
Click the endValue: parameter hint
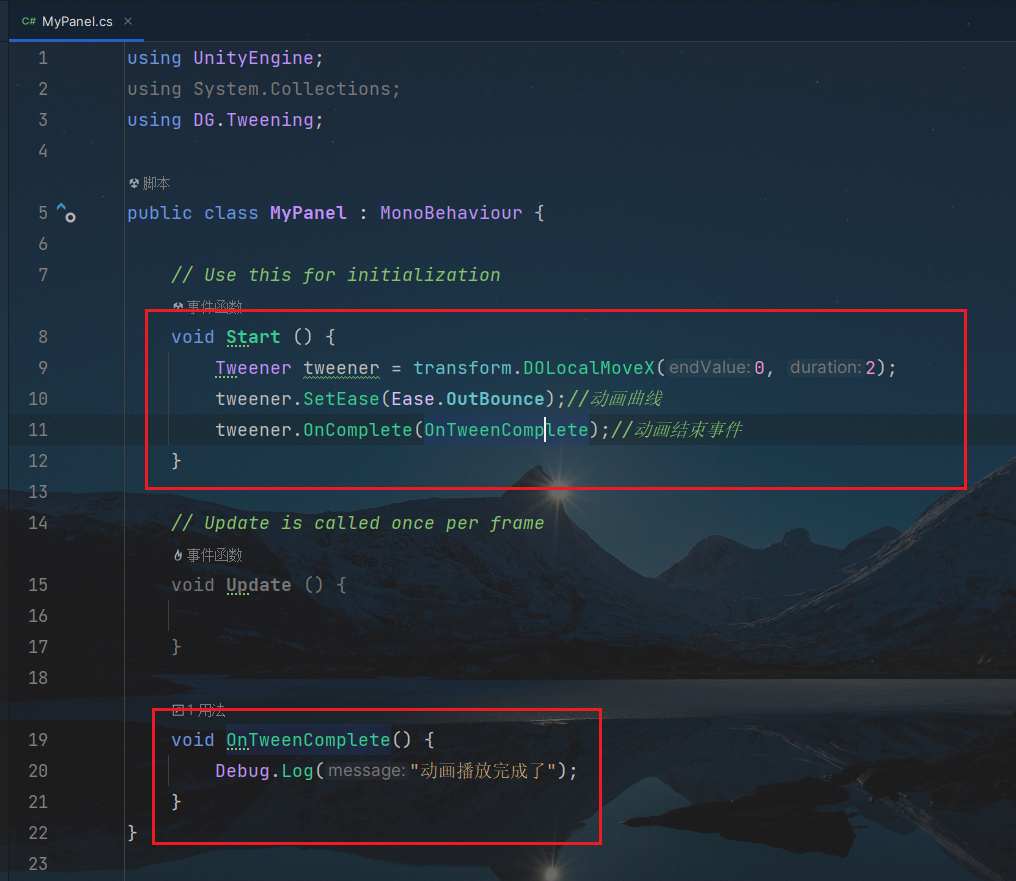[x=710, y=368]
